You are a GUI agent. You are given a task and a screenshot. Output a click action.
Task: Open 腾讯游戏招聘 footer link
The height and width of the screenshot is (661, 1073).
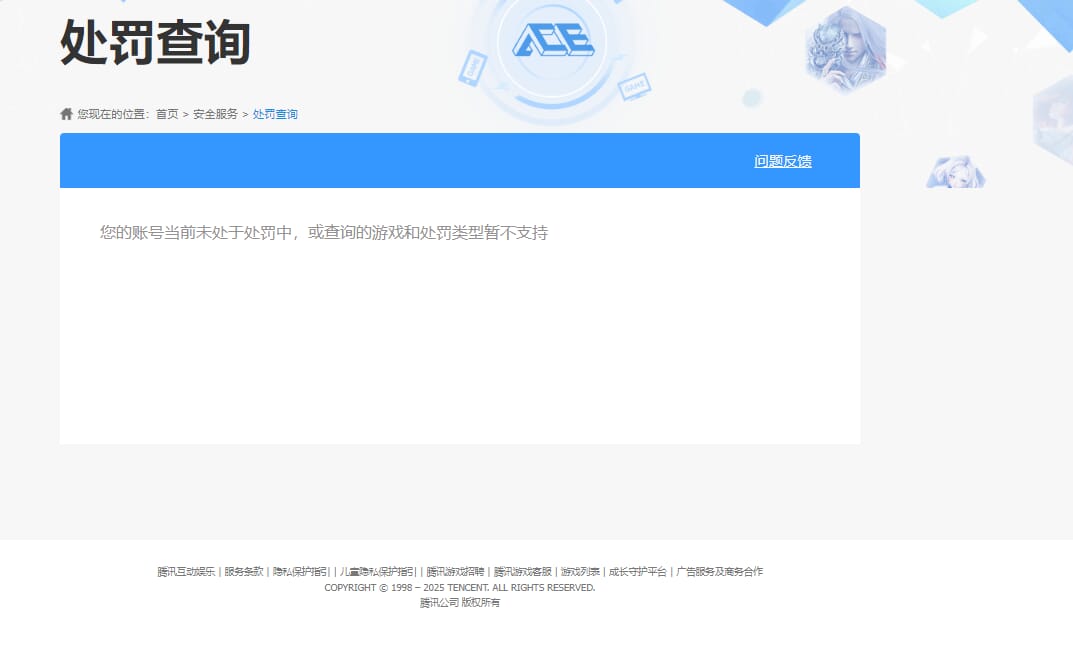click(455, 571)
